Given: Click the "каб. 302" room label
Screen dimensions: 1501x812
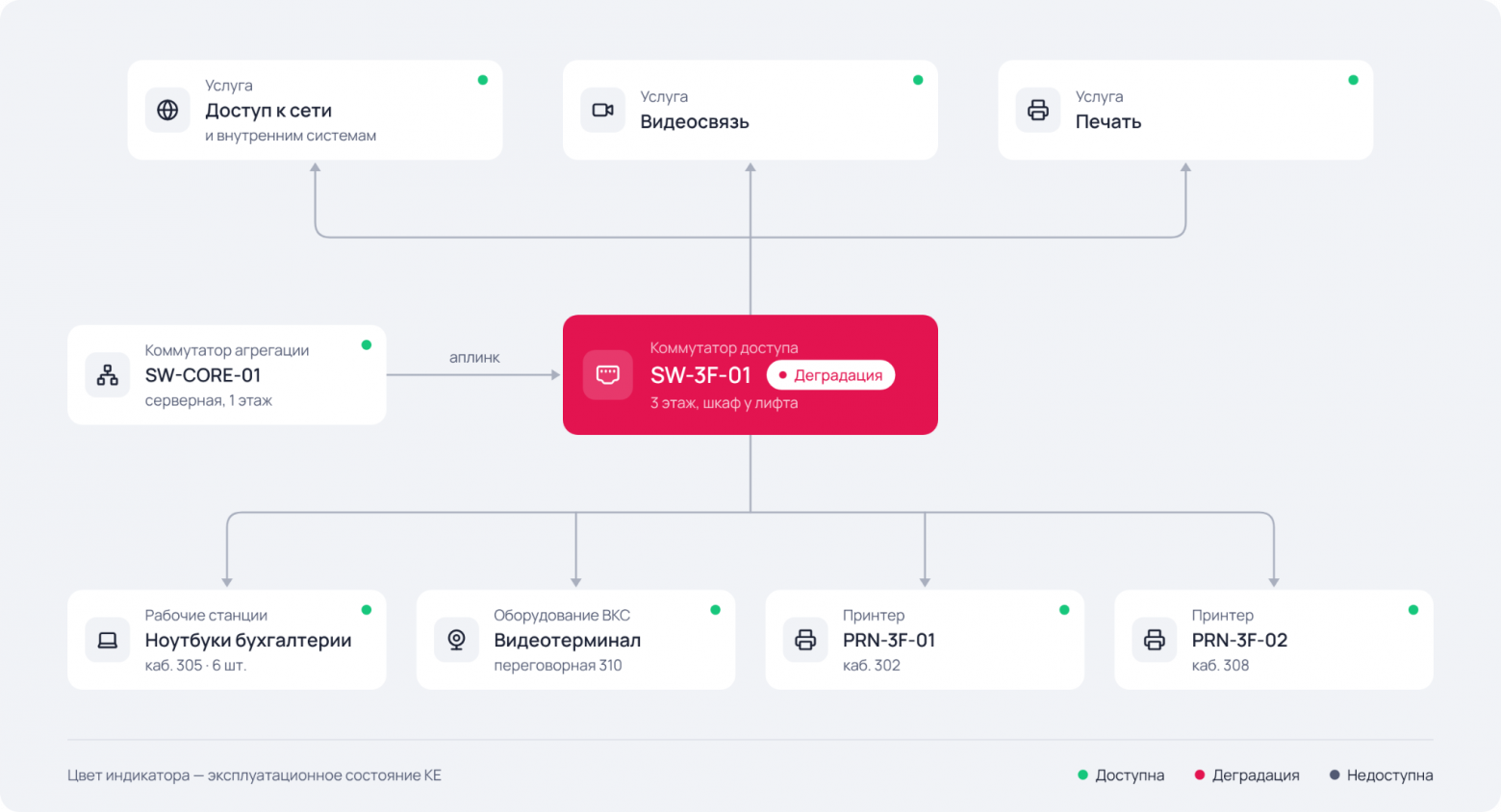Looking at the screenshot, I should (x=872, y=666).
